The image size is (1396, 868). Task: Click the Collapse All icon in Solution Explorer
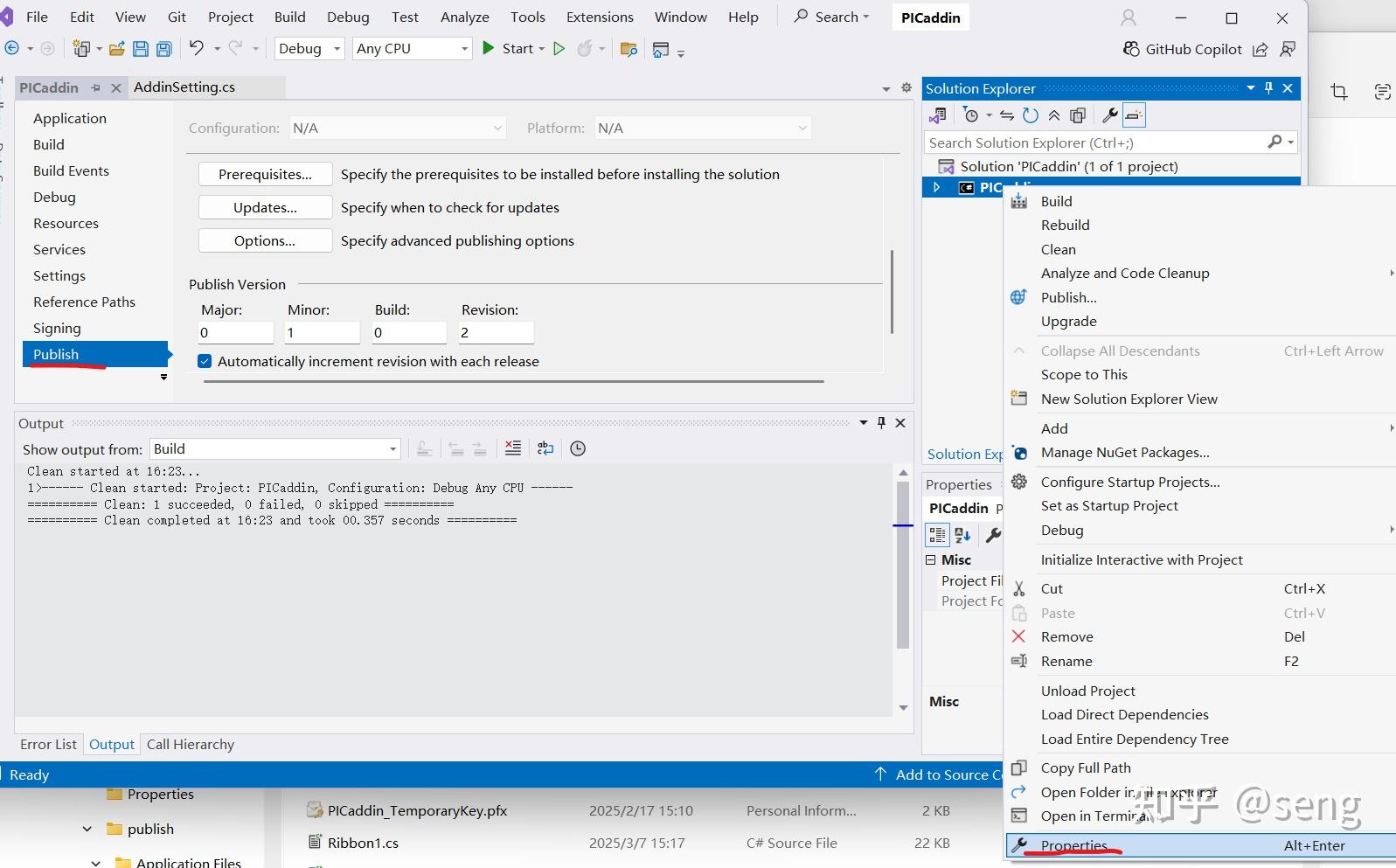click(1054, 115)
